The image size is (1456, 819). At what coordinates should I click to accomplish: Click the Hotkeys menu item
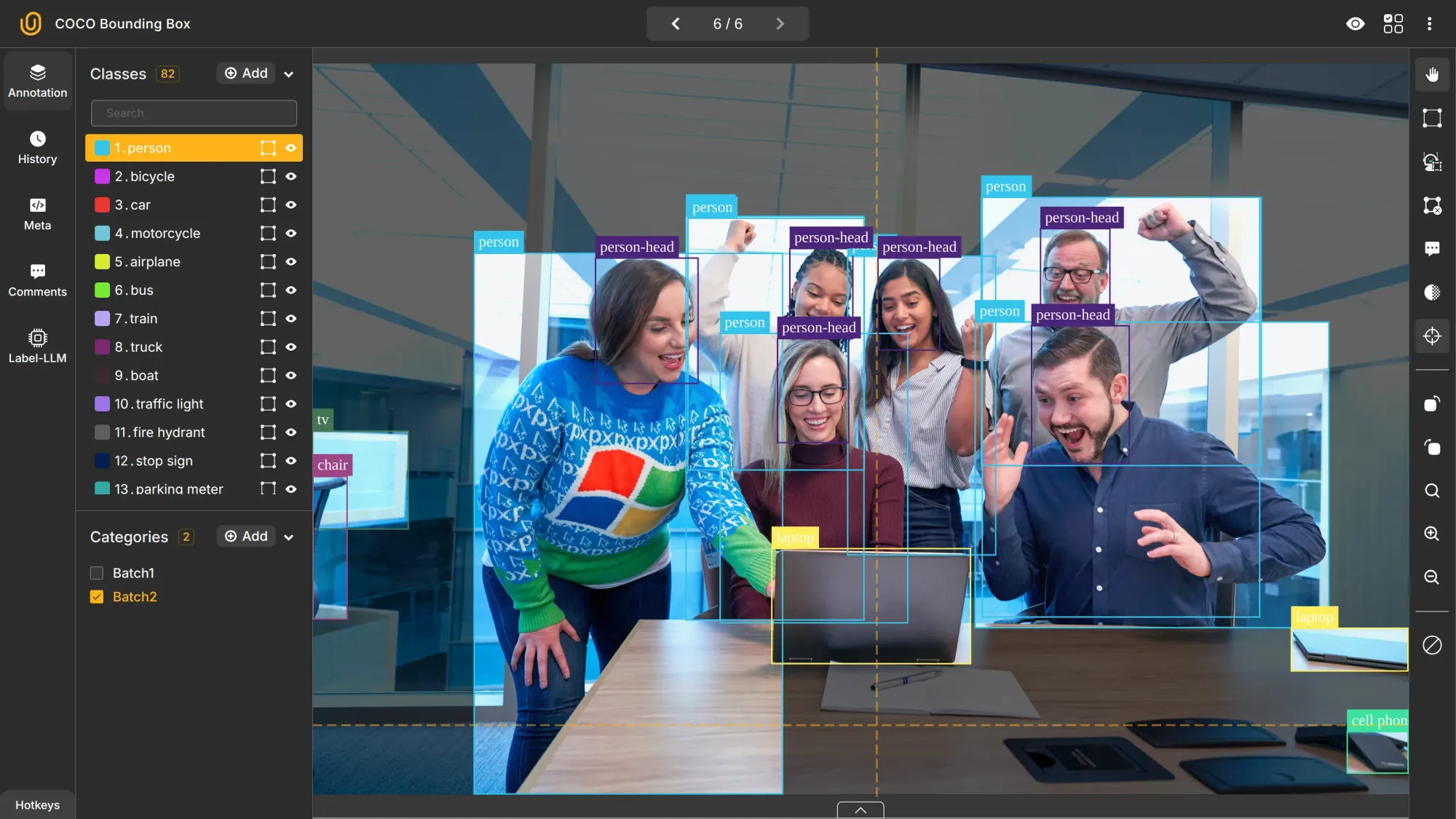point(37,805)
